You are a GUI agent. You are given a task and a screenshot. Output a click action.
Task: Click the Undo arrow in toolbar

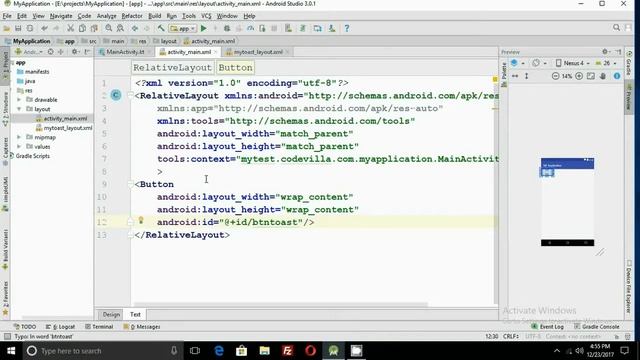44,29
